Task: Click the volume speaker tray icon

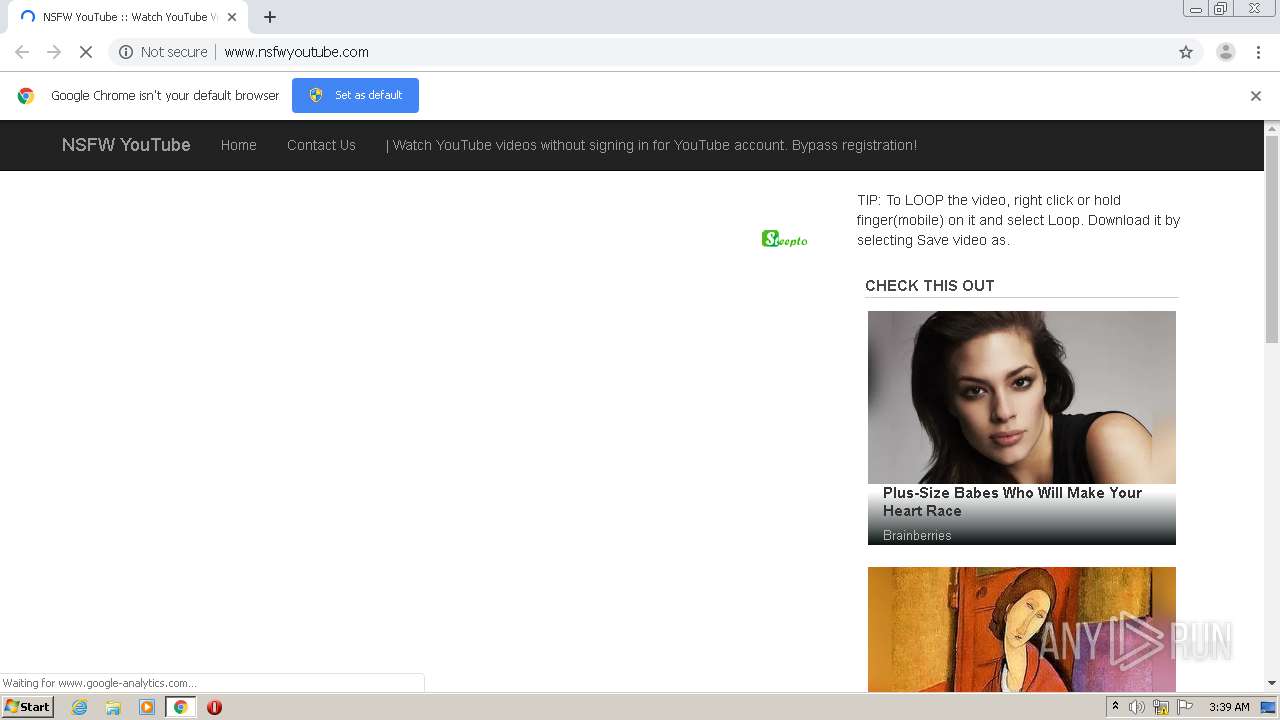Action: [x=1137, y=707]
